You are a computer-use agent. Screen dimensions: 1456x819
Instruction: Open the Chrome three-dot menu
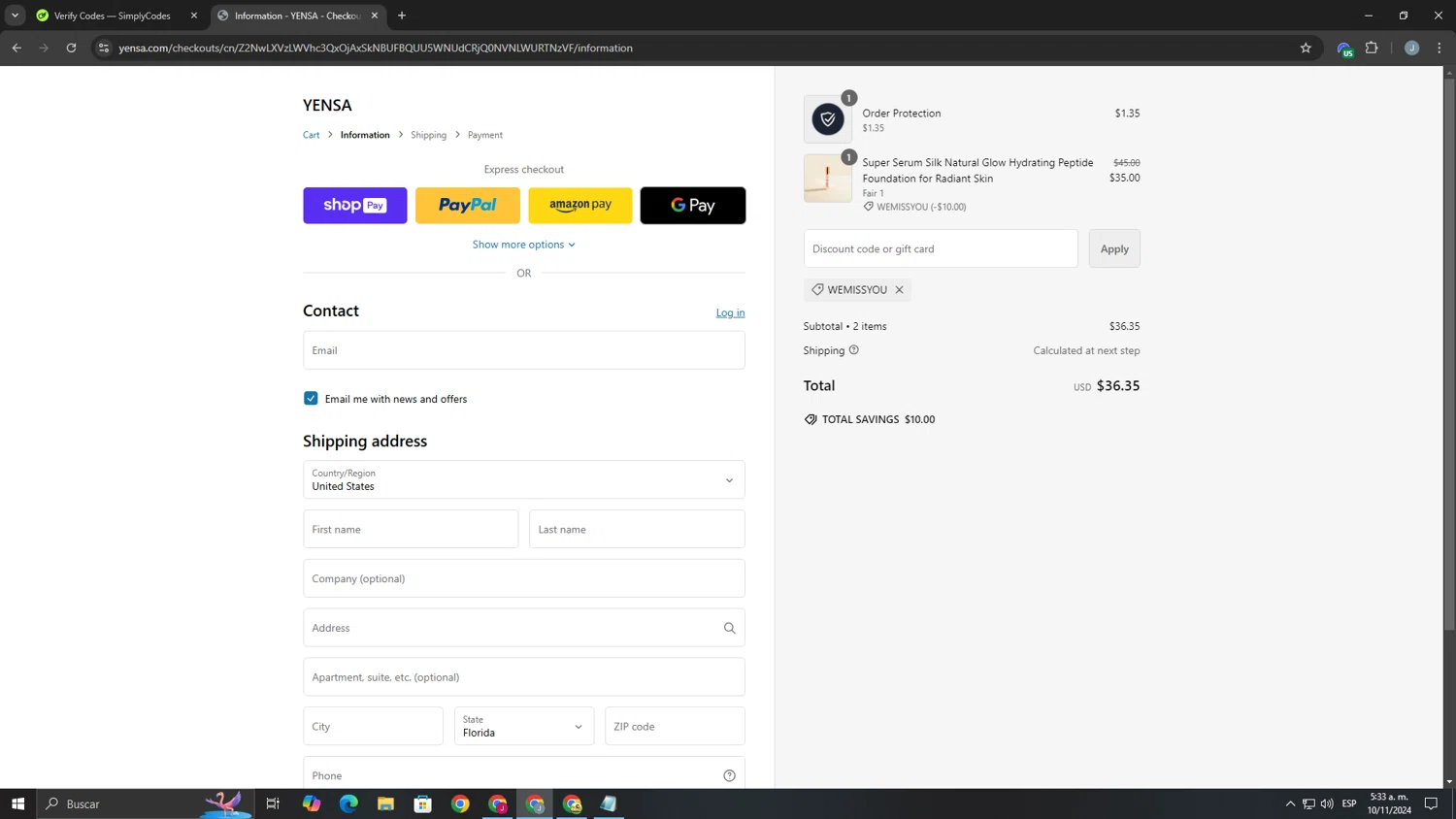point(1439,48)
